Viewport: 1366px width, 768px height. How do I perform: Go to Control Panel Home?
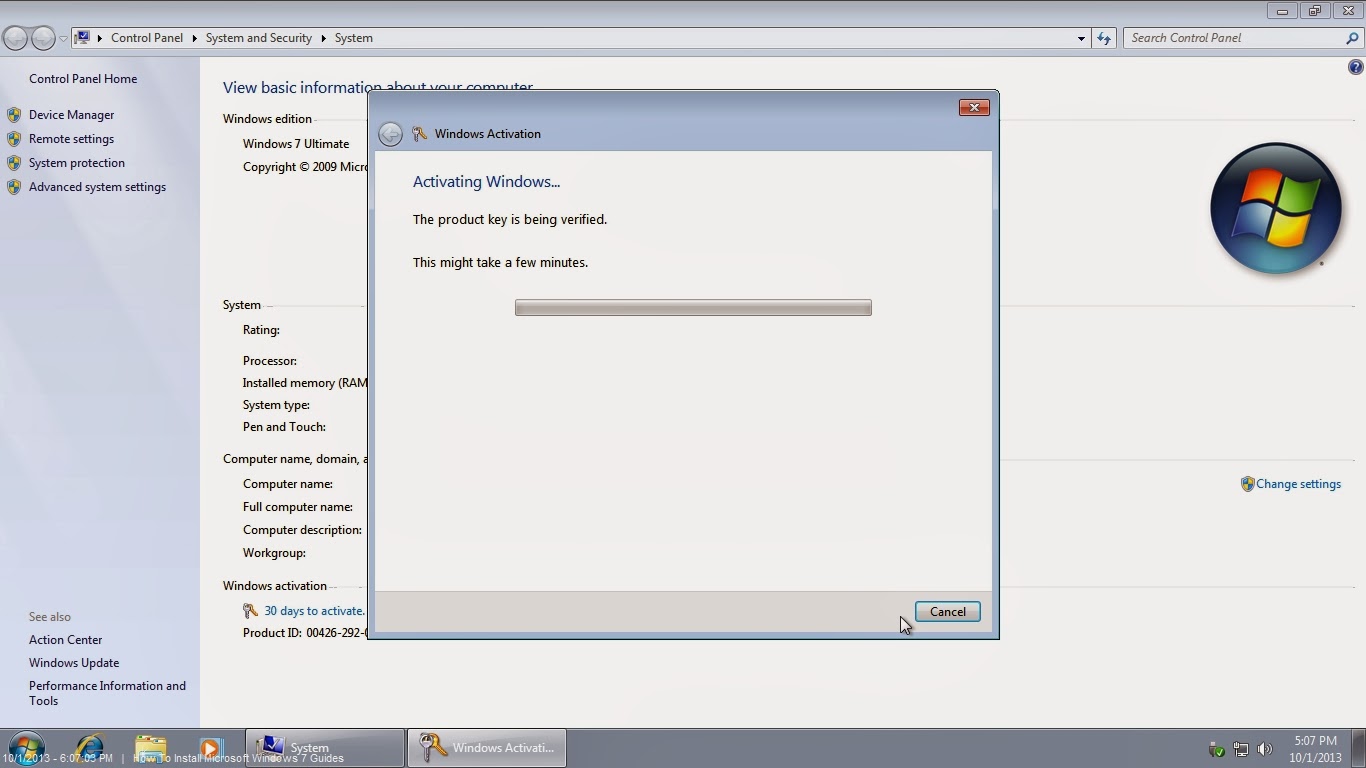click(83, 79)
